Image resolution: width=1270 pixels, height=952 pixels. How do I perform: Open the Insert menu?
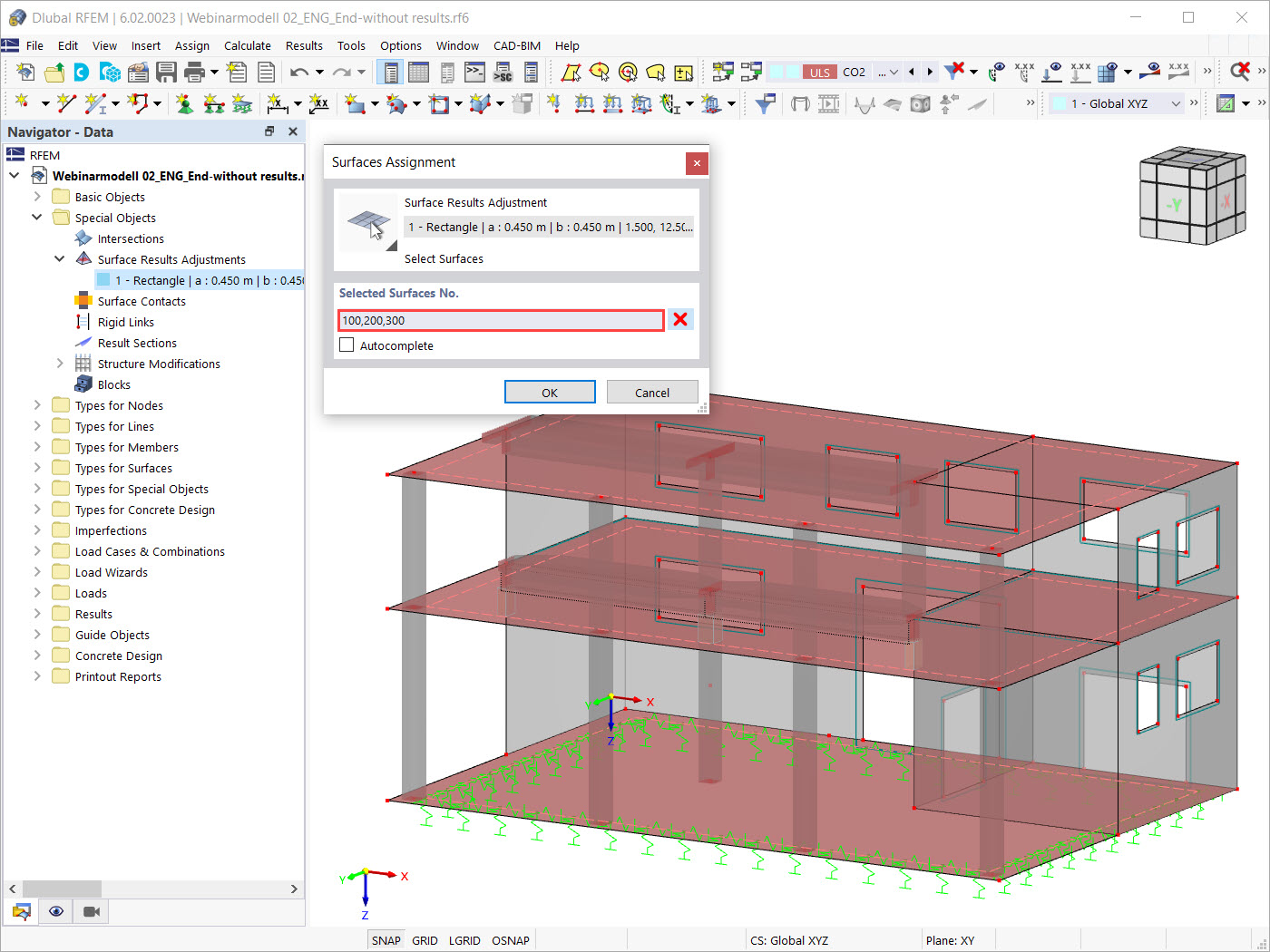click(x=145, y=45)
